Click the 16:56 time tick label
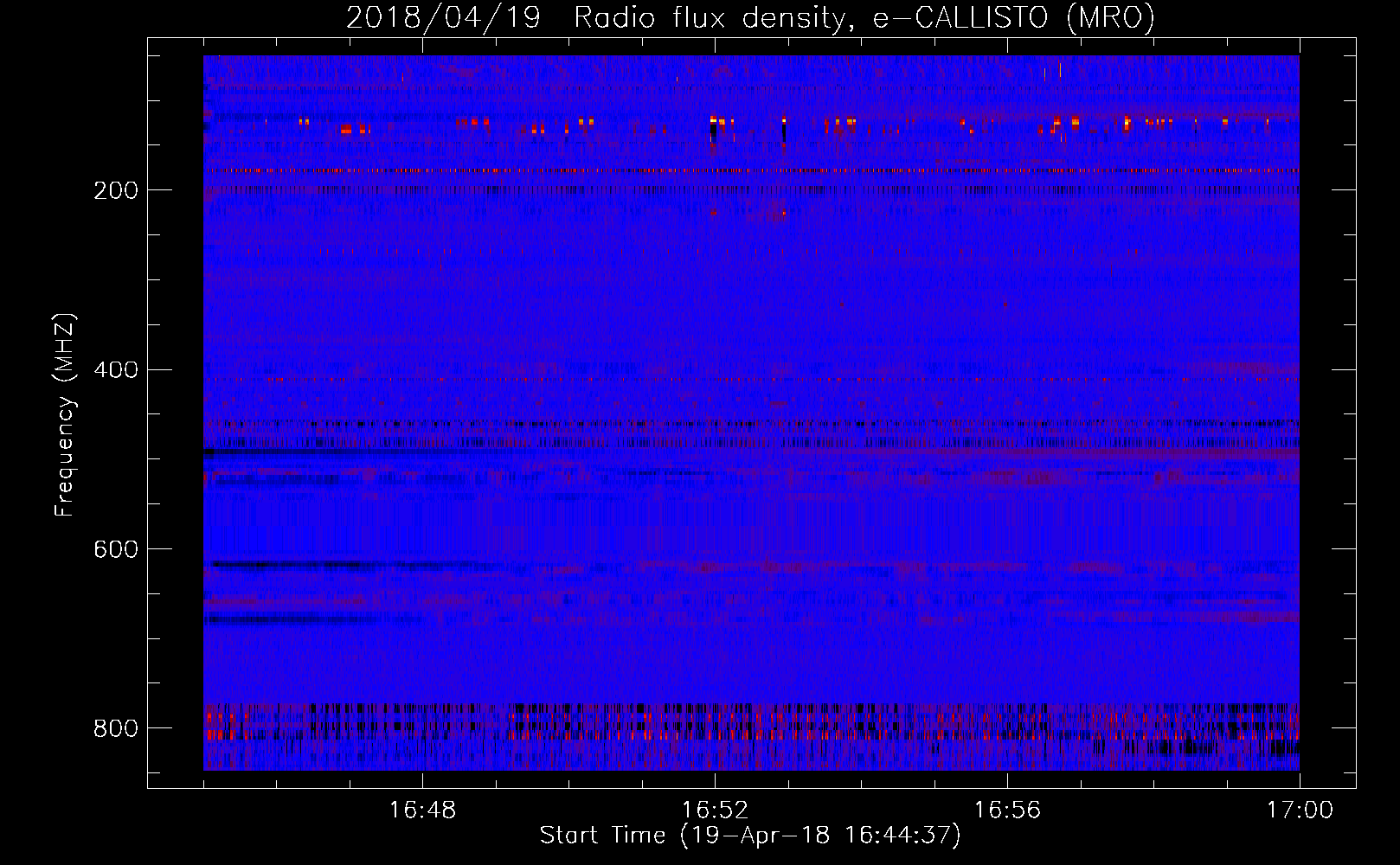Screen dimensions: 1400x865 (1007, 811)
